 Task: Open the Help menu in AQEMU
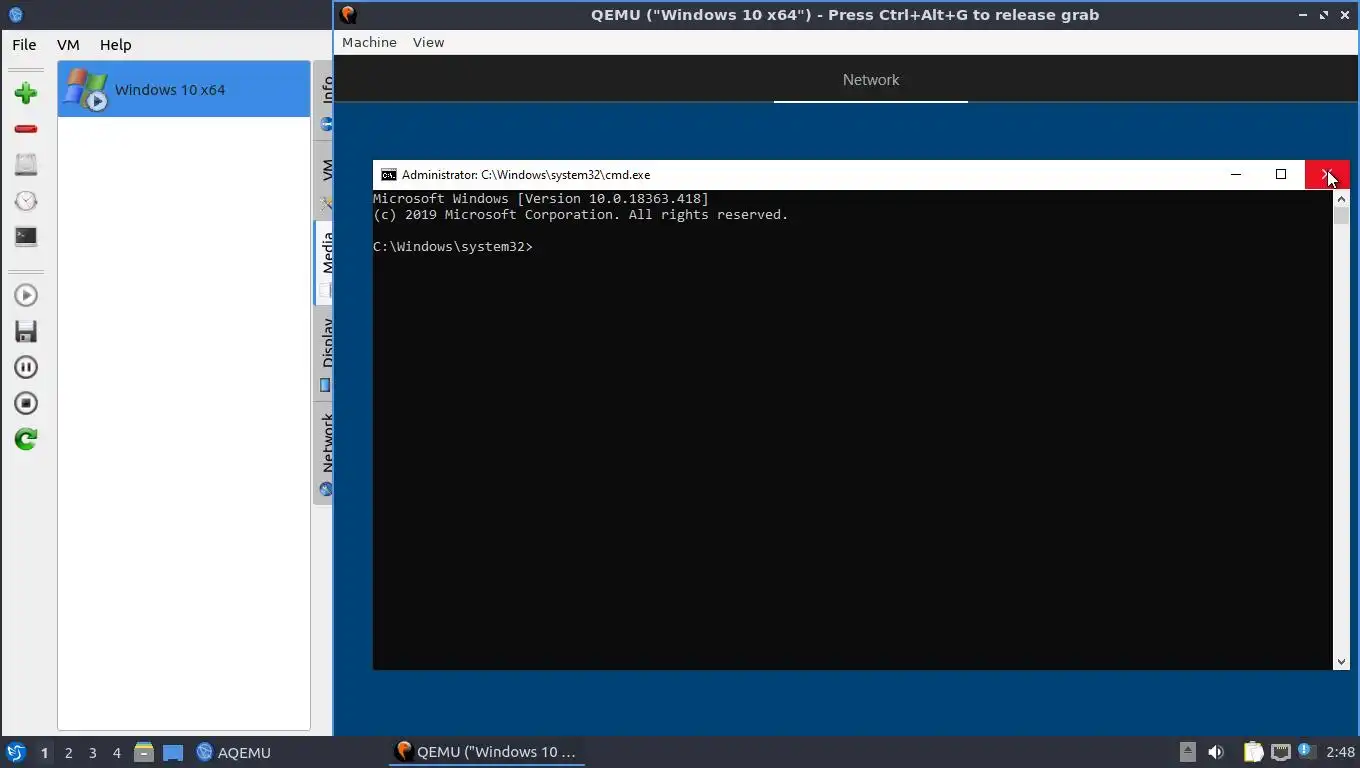[115, 45]
